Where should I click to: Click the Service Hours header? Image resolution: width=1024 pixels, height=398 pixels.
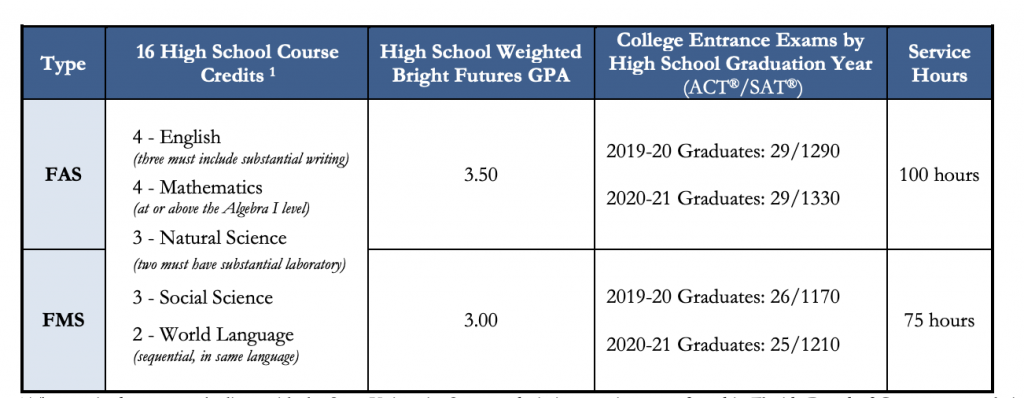pos(939,63)
